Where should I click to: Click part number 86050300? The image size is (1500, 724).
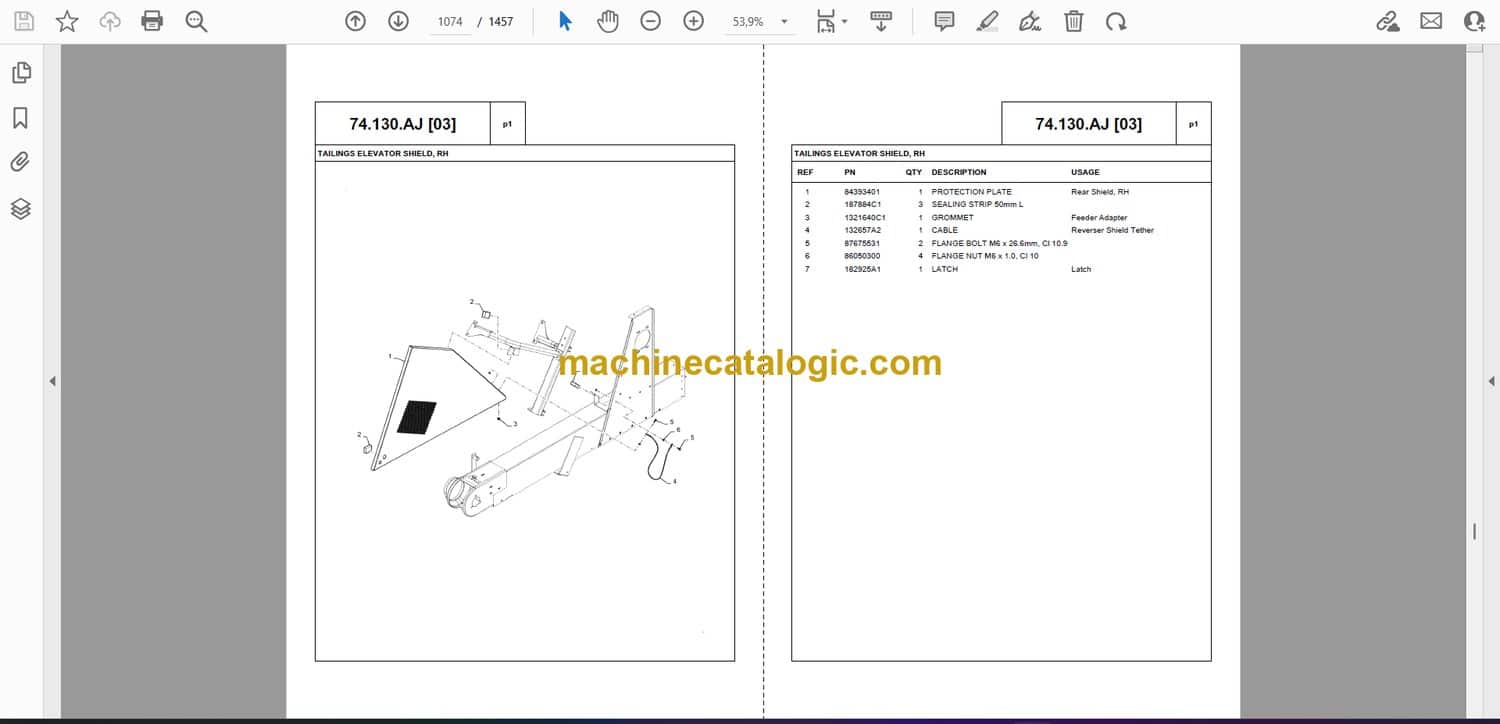(862, 256)
